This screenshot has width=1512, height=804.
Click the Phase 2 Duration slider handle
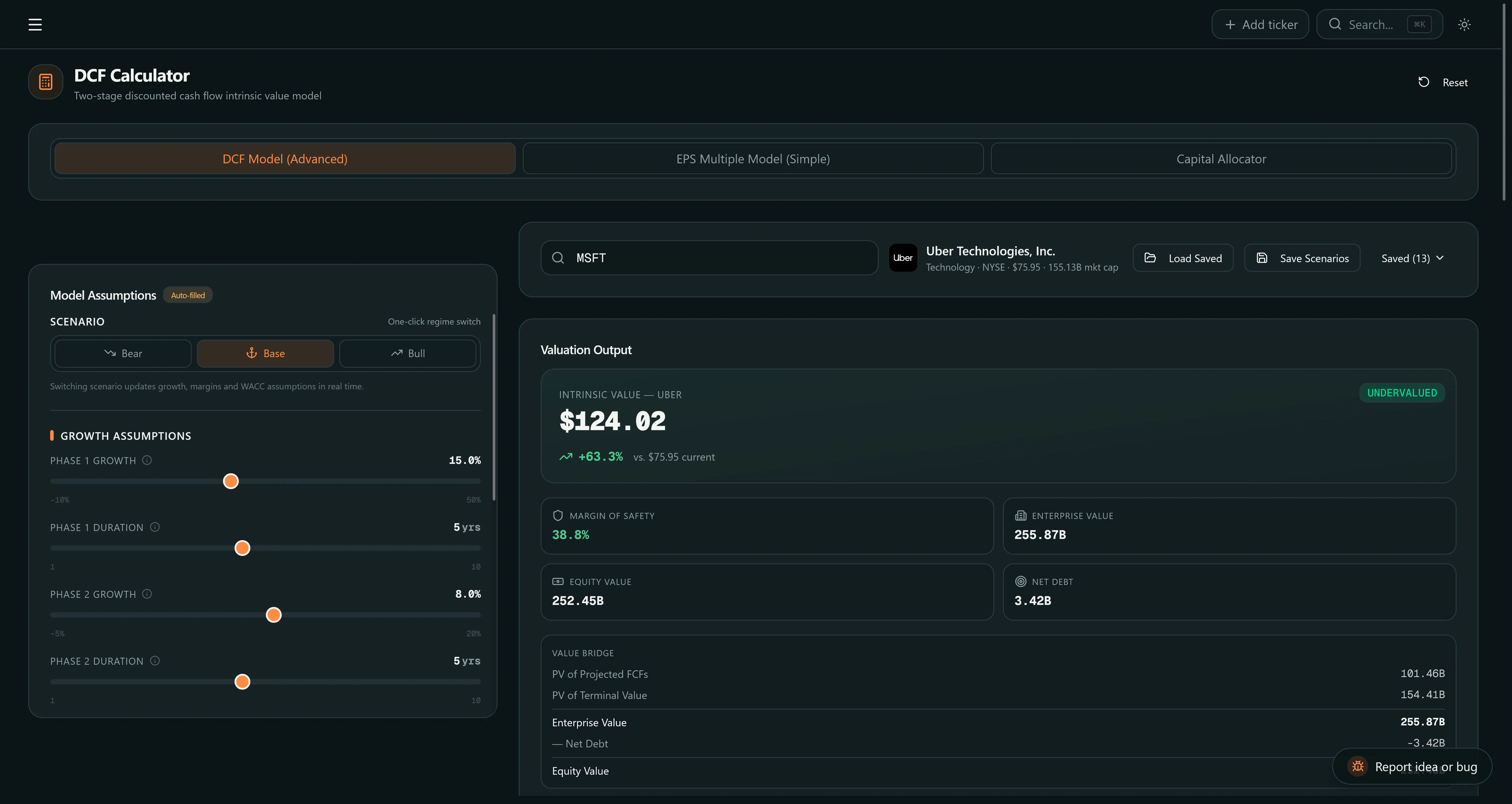pyautogui.click(x=242, y=682)
